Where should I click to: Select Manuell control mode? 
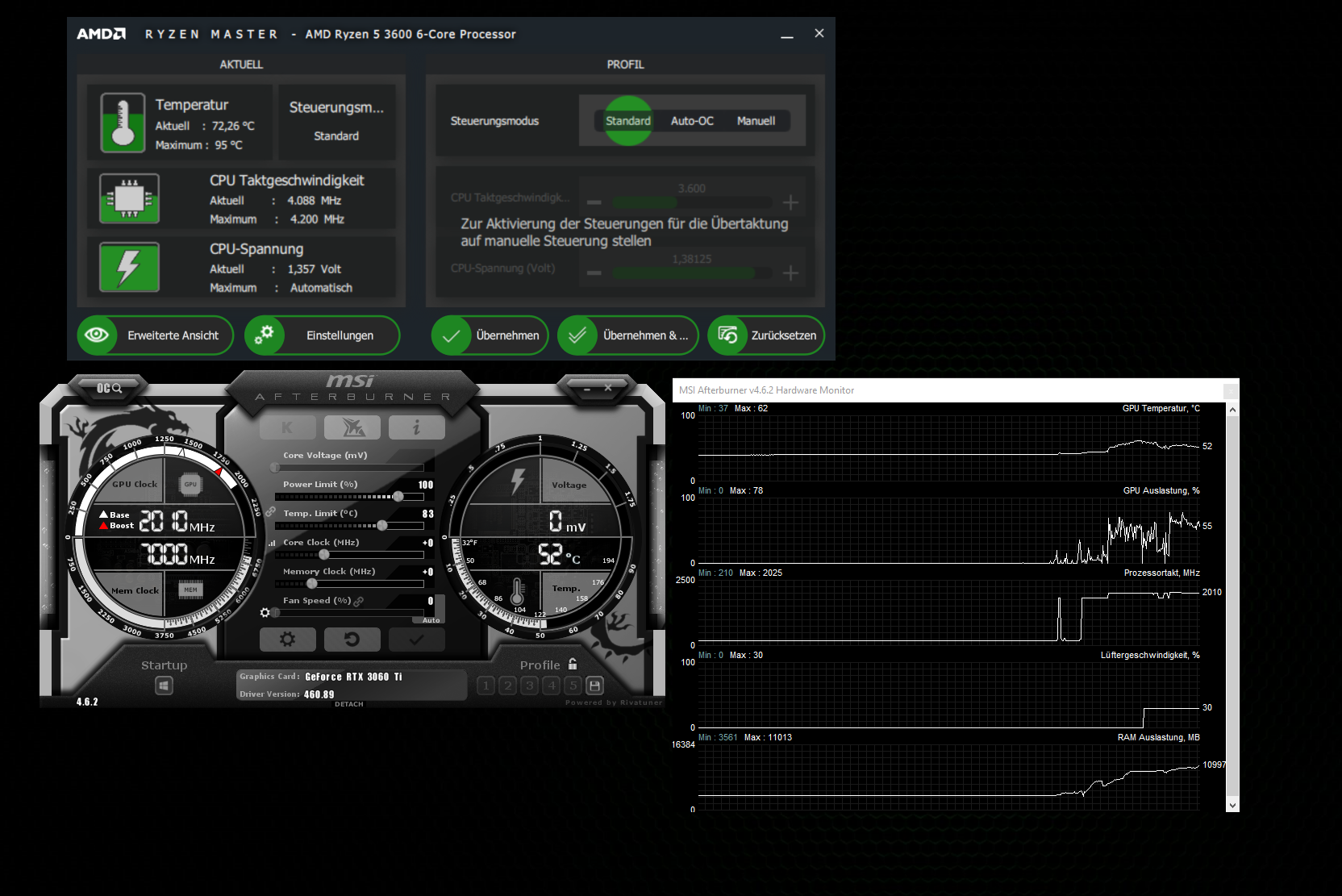[756, 121]
